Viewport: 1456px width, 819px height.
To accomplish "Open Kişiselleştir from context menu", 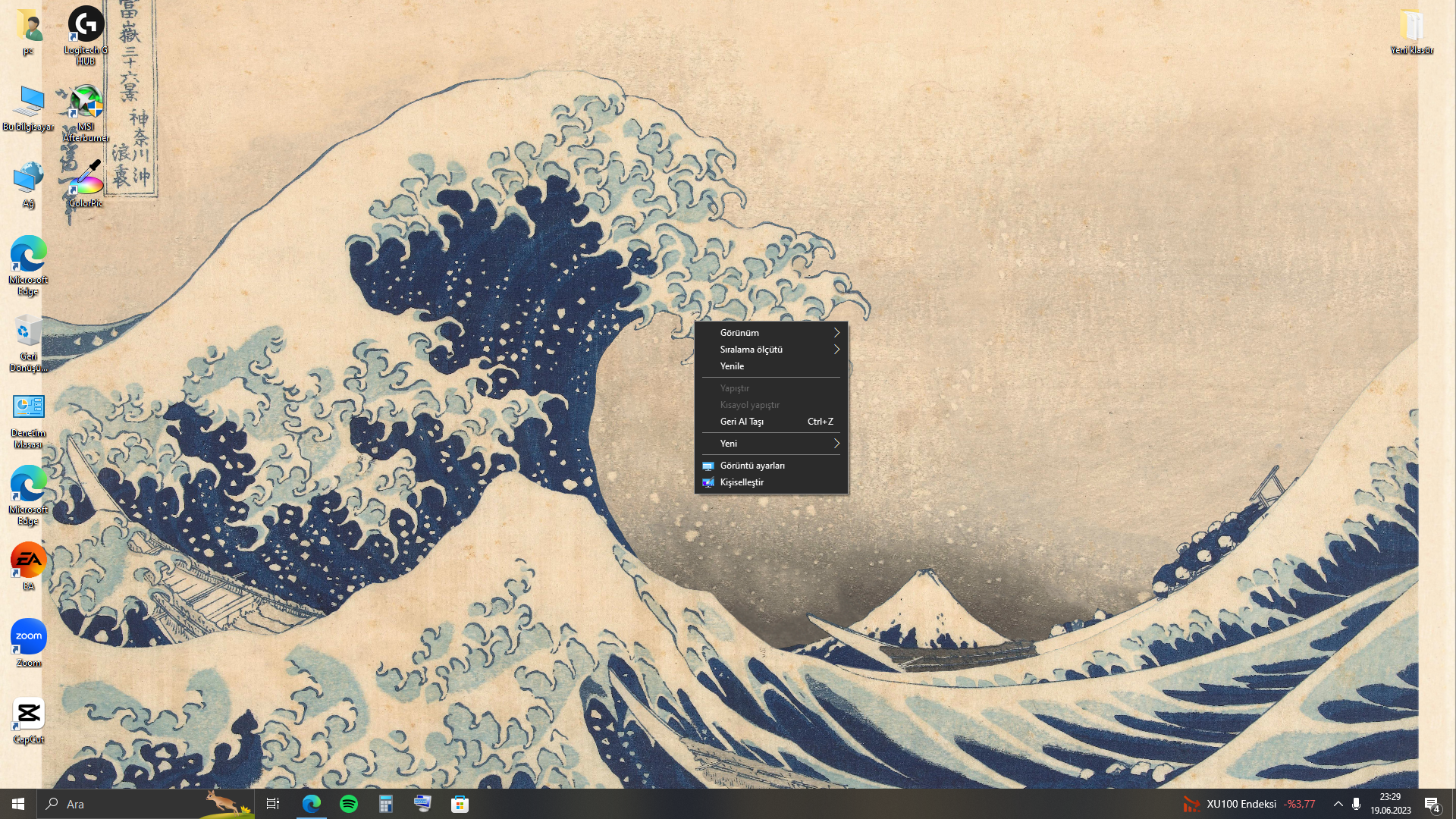I will [771, 482].
